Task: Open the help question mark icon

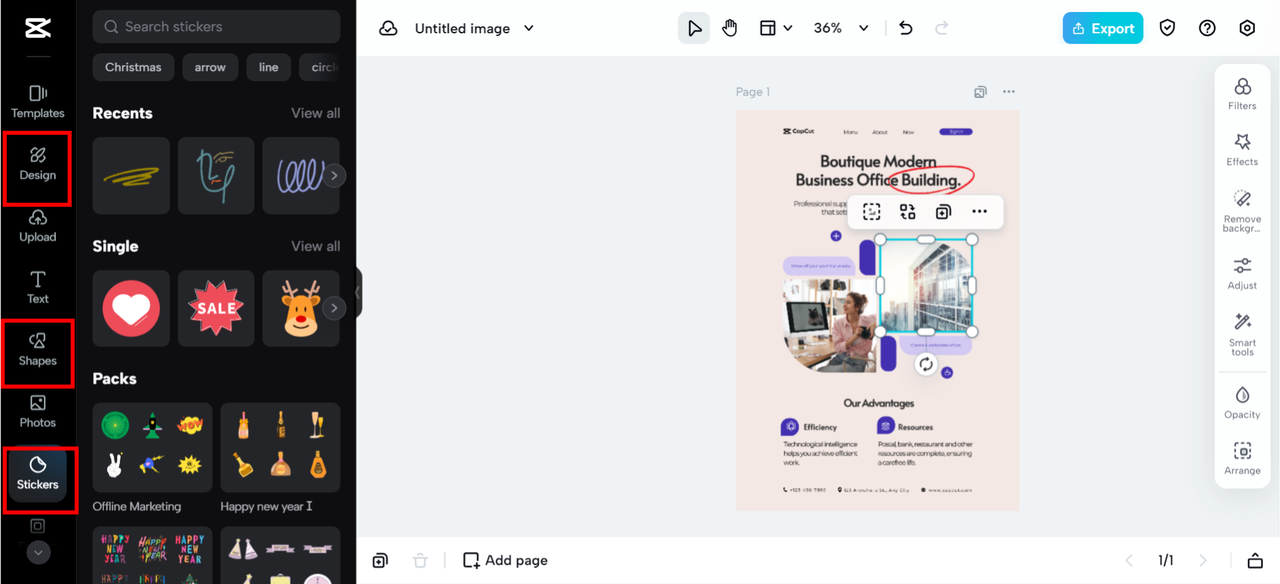Action: [1207, 28]
